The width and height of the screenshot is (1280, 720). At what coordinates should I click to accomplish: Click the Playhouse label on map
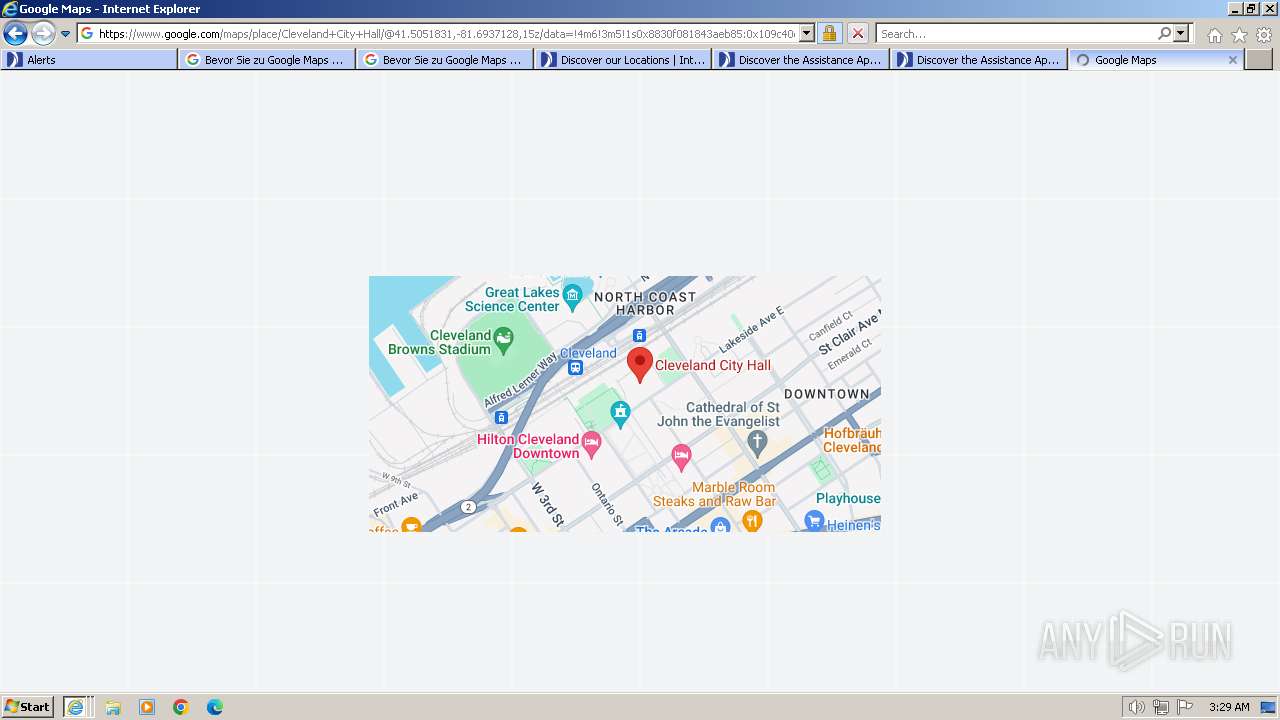[848, 498]
